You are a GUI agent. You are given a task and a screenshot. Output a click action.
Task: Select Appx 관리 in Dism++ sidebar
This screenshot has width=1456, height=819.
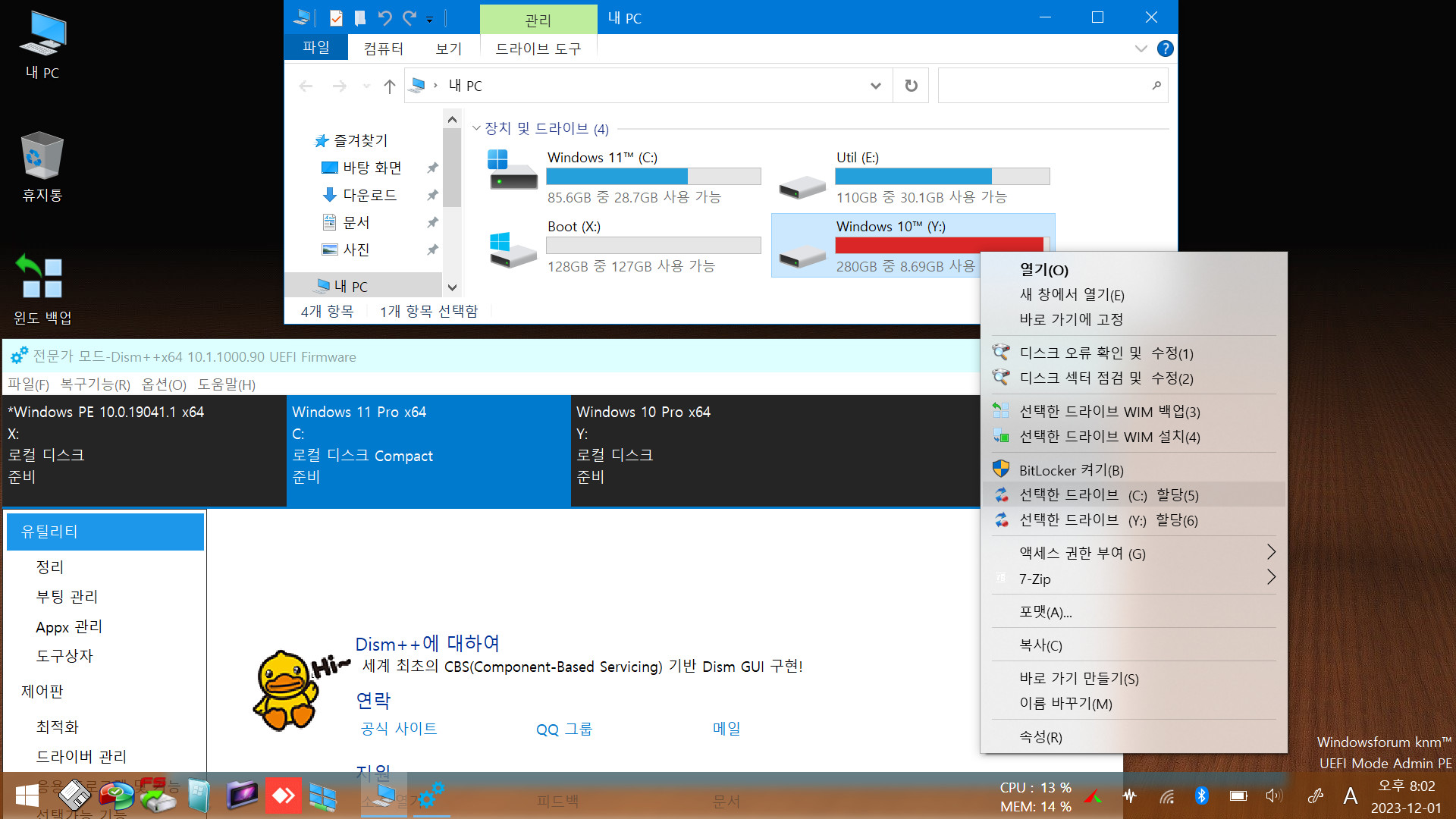[x=69, y=626]
